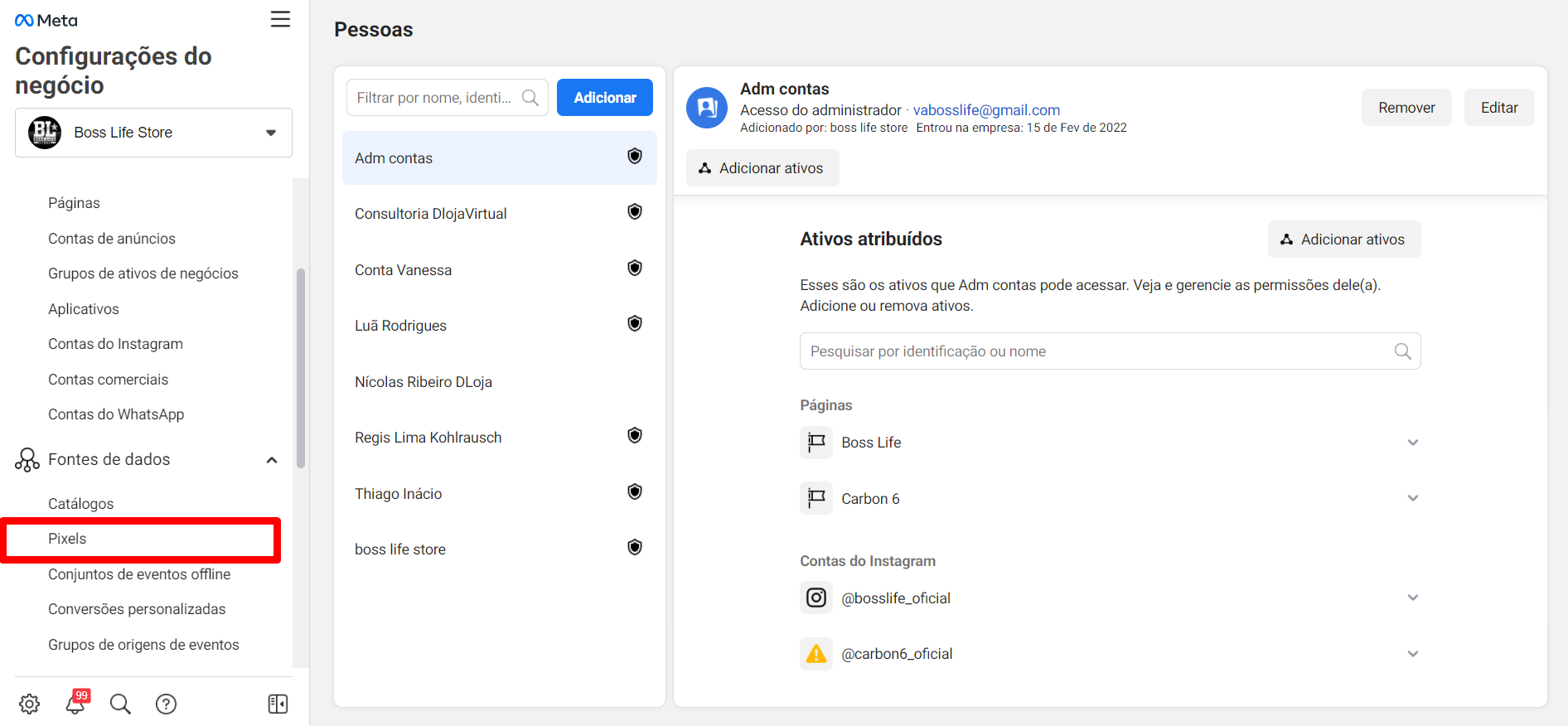
Task: Click admin shield icon for Luã Rodrigues
Action: [x=635, y=323]
